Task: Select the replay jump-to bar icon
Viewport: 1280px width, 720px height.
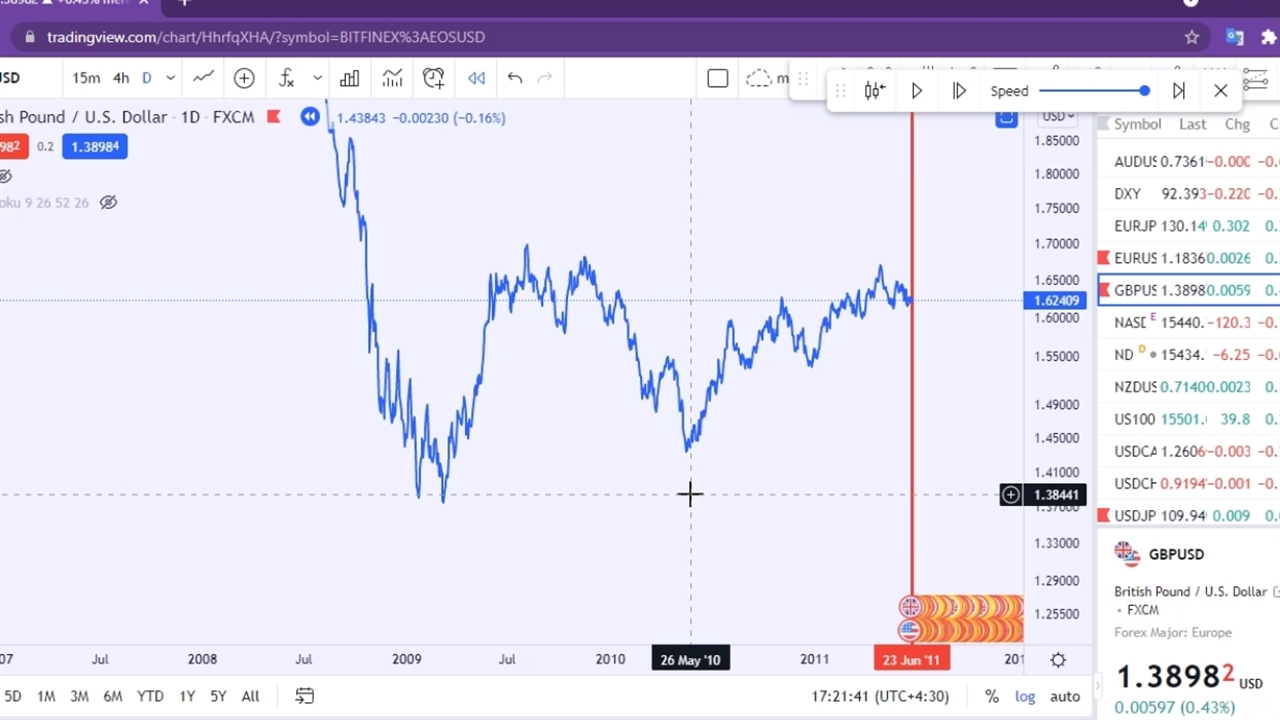Action: pyautogui.click(x=875, y=91)
